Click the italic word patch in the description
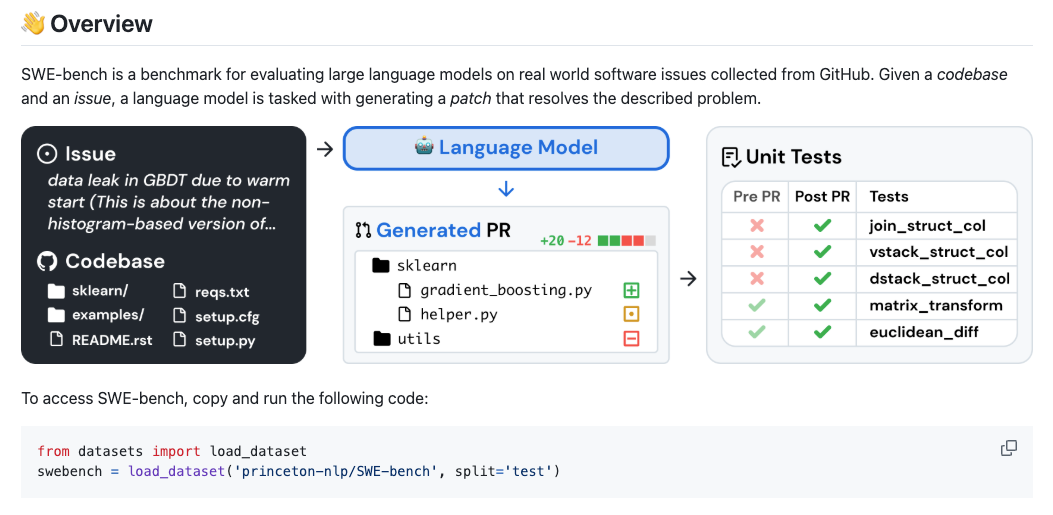The image size is (1053, 515). click(470, 99)
